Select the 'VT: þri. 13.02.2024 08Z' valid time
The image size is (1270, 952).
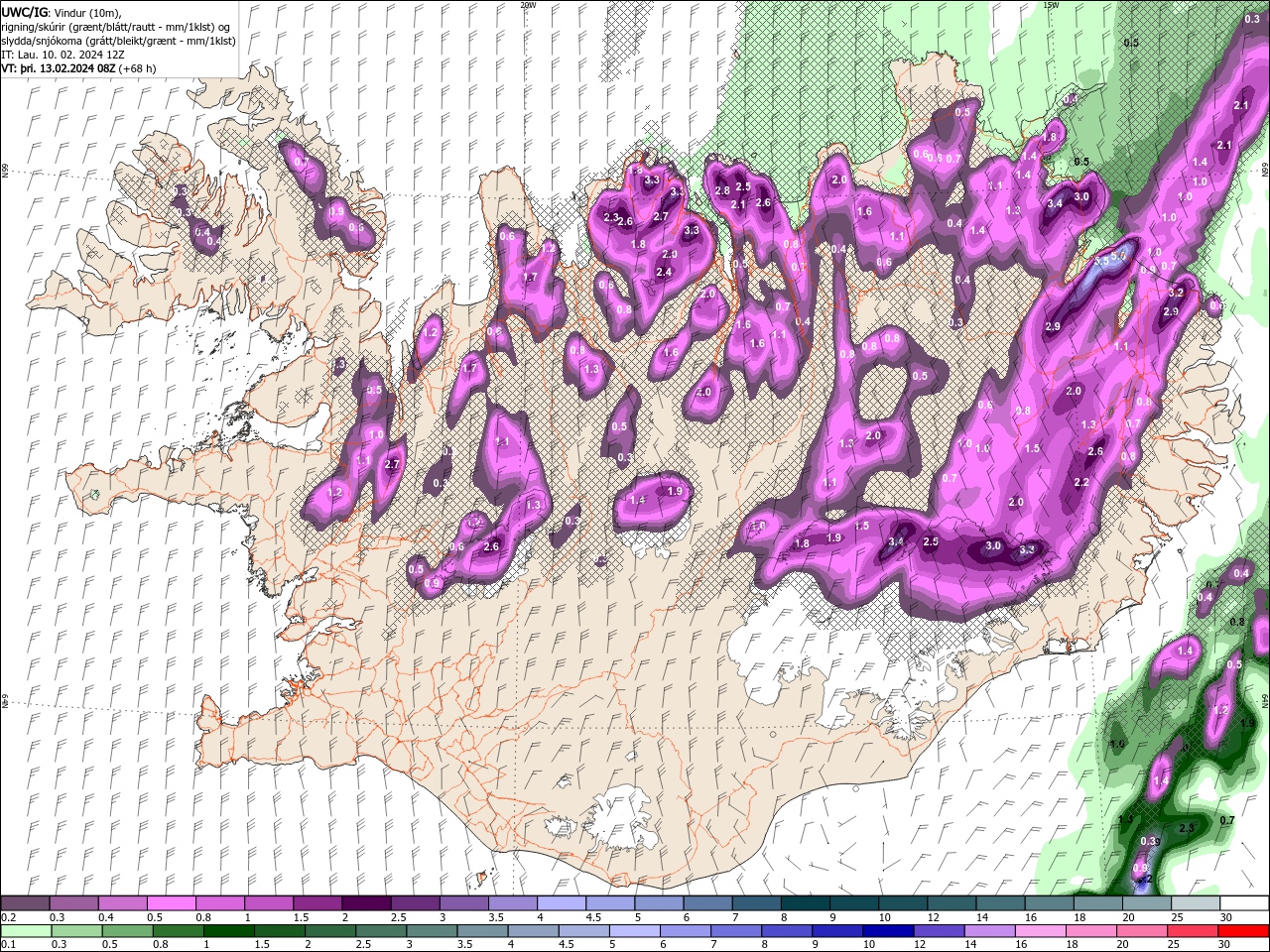coord(59,68)
